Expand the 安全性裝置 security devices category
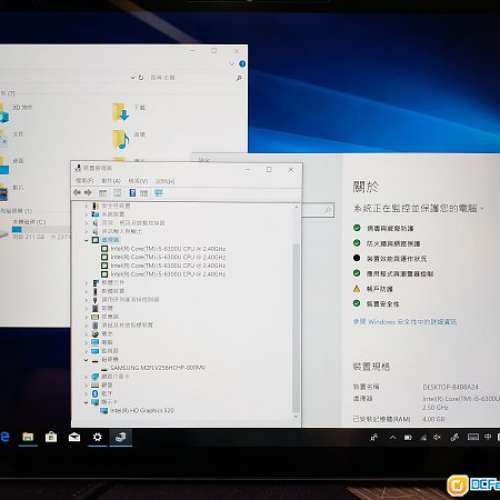Screen dimensions: 500x500 tap(86, 206)
